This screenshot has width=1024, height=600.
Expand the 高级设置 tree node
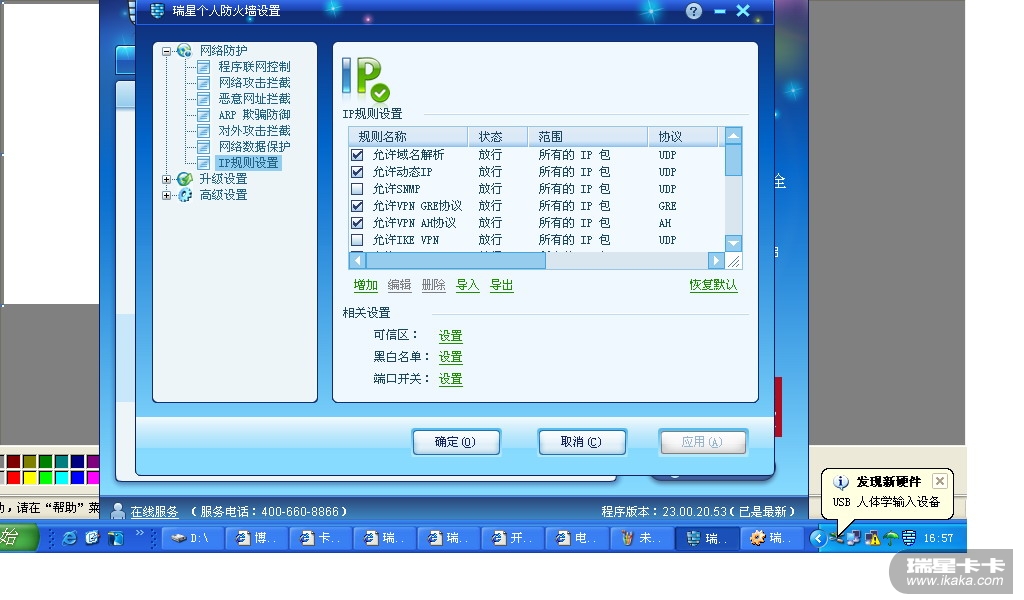[x=167, y=195]
